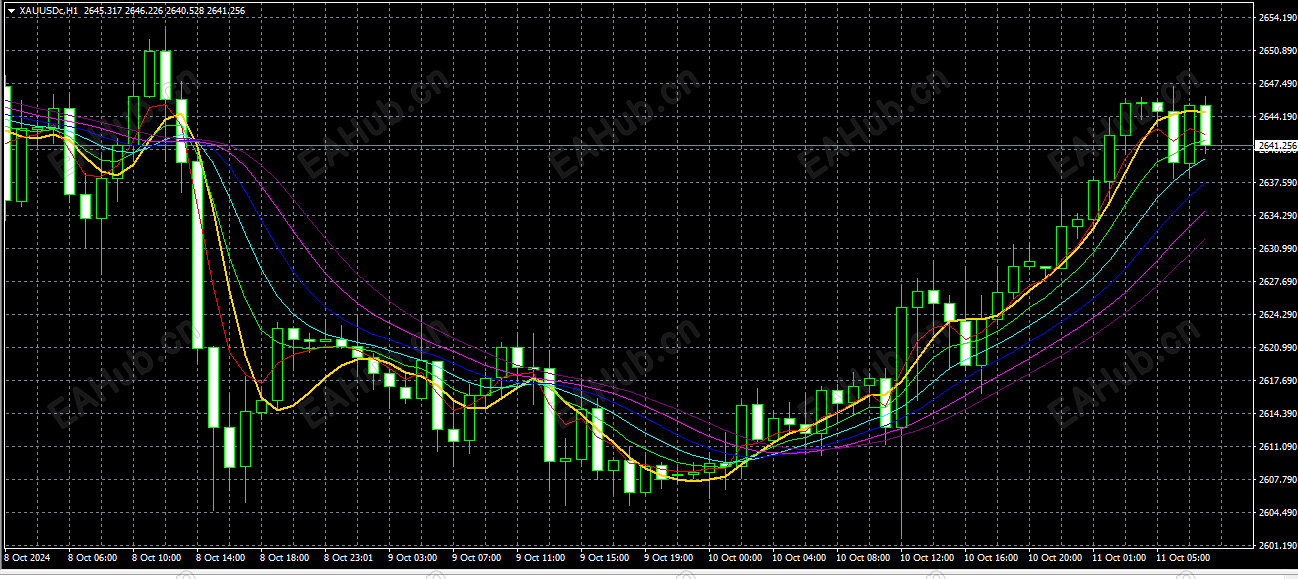This screenshot has width=1298, height=579.
Task: Click the 10 Oct 16:00 time label
Action: (x=991, y=557)
